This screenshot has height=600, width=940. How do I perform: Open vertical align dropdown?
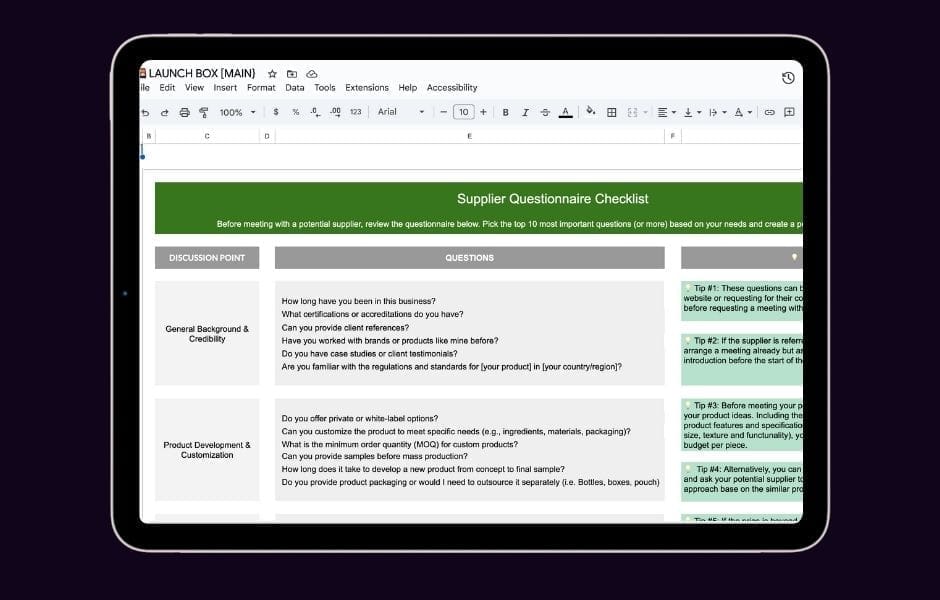pyautogui.click(x=692, y=112)
